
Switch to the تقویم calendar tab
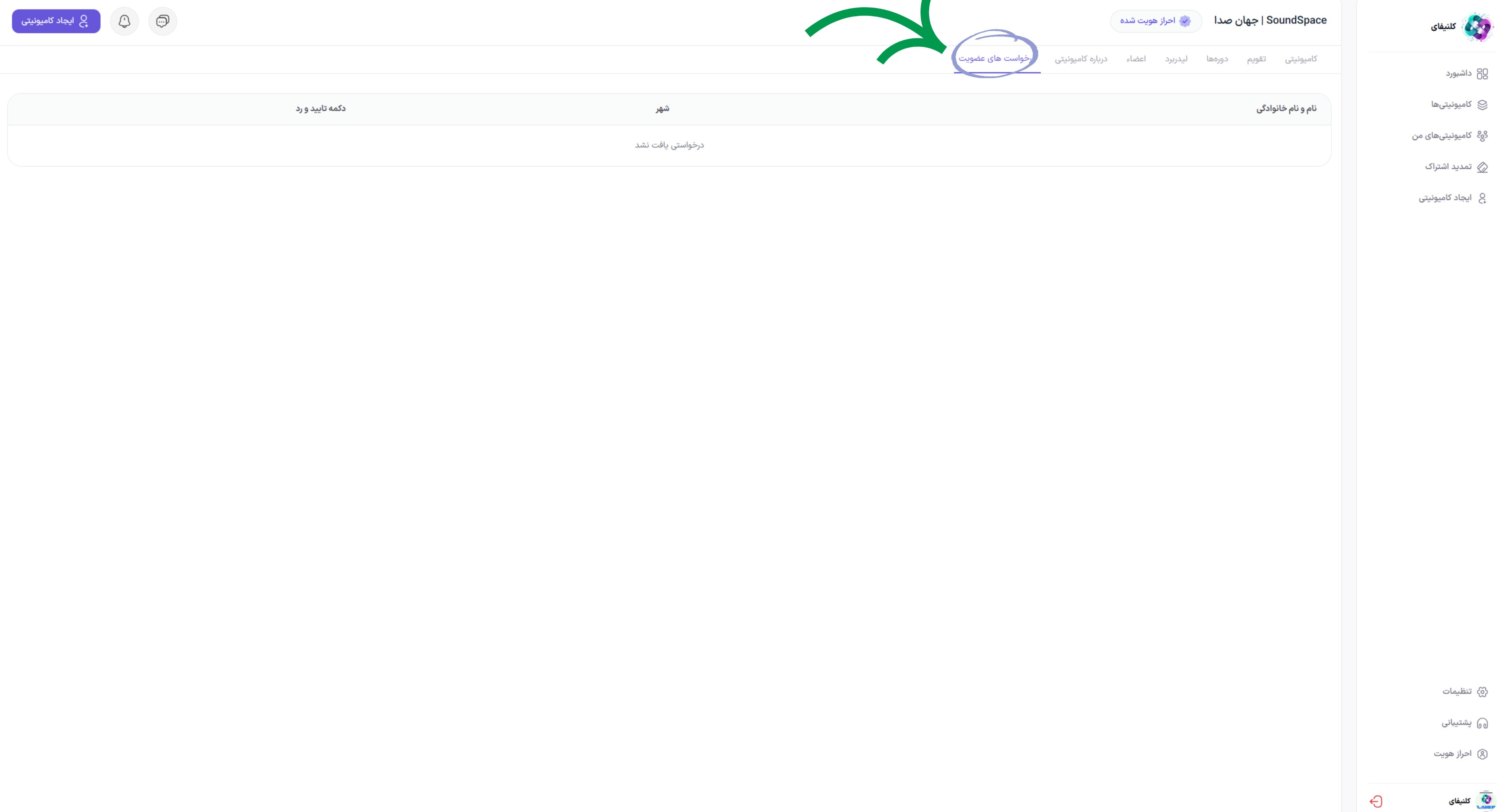[x=1256, y=59]
